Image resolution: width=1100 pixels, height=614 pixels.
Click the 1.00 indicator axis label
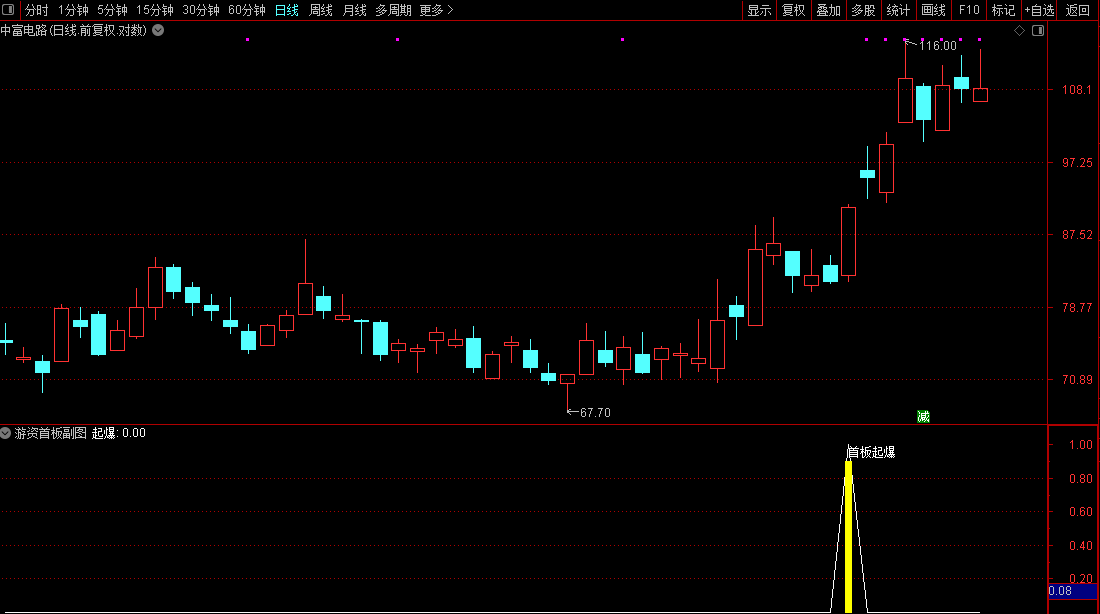coord(1080,445)
